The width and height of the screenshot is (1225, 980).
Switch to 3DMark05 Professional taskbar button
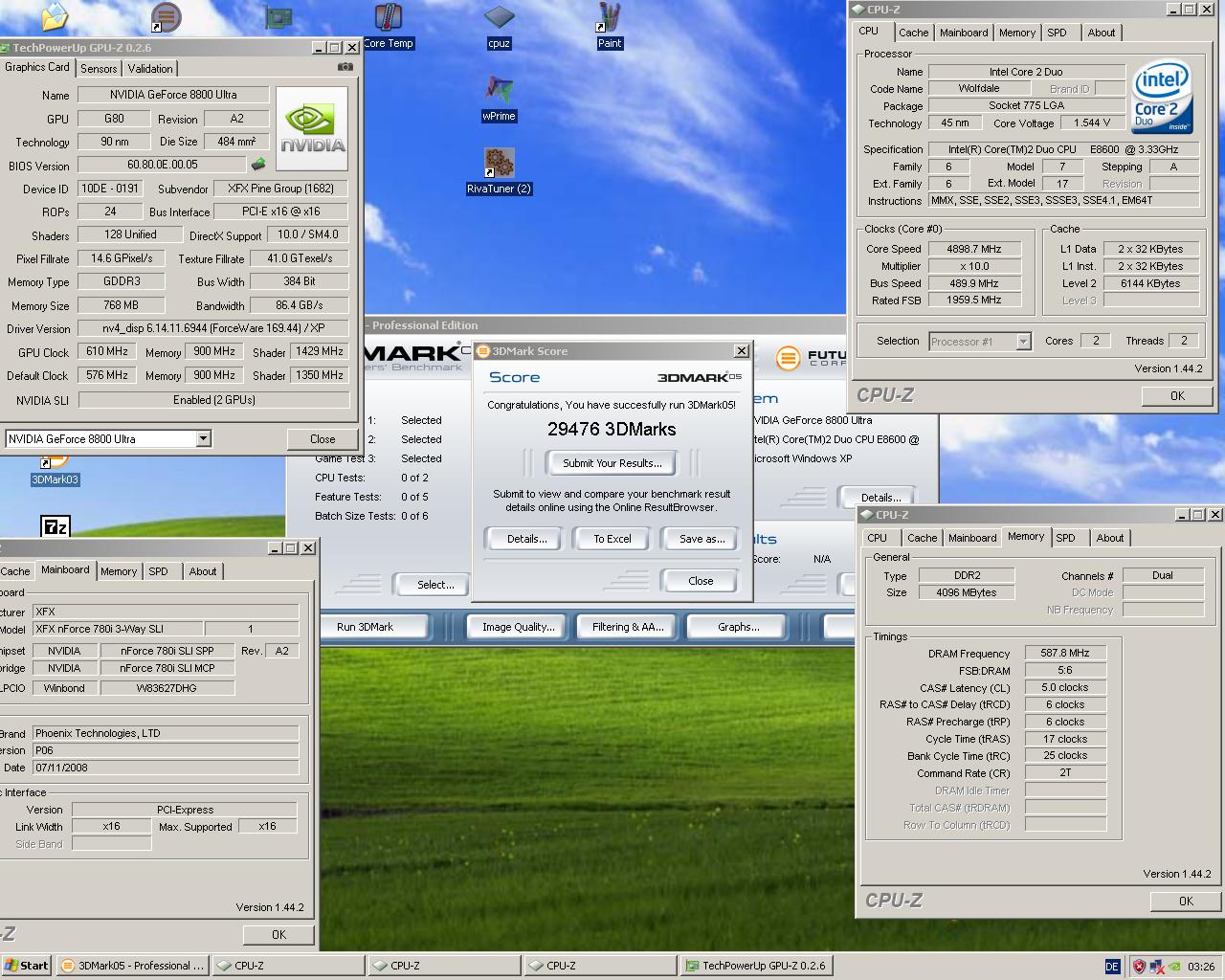(132, 966)
